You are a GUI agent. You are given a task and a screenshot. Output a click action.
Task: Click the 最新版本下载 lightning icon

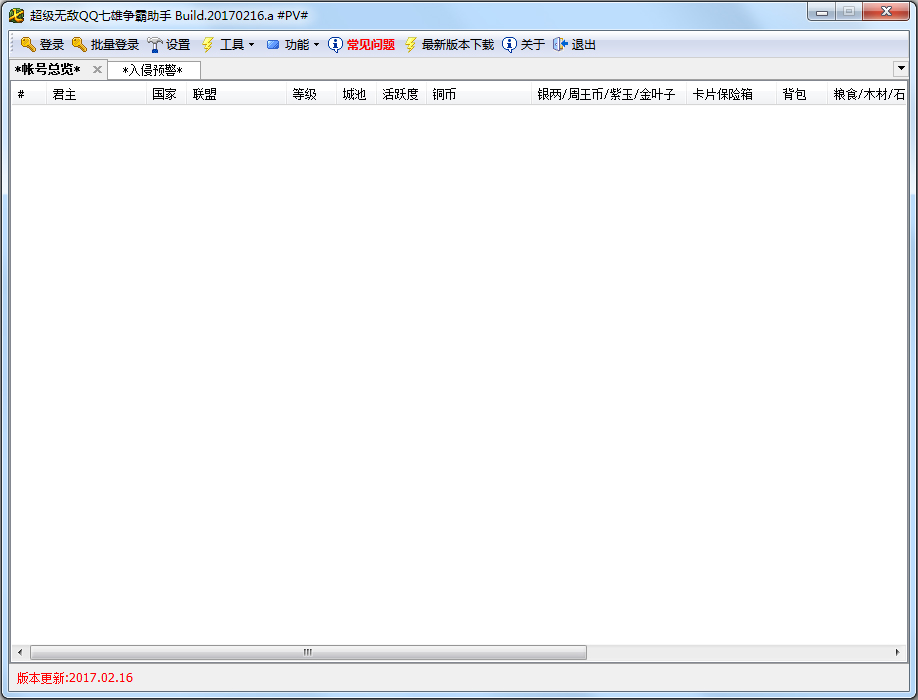tap(409, 44)
